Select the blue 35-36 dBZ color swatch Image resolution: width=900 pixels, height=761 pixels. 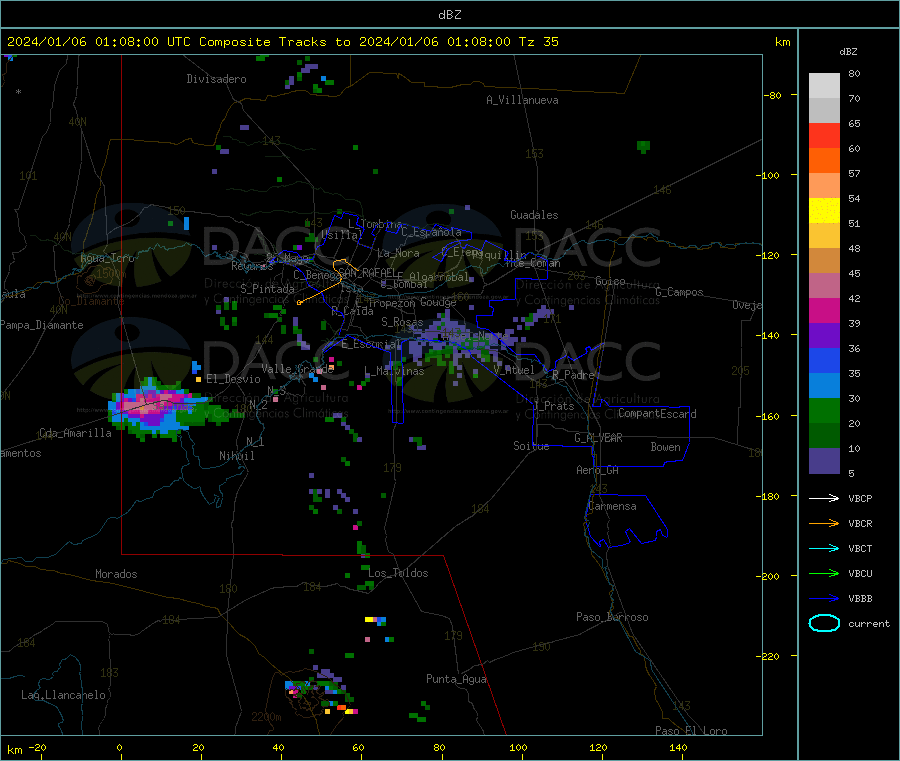[x=824, y=360]
